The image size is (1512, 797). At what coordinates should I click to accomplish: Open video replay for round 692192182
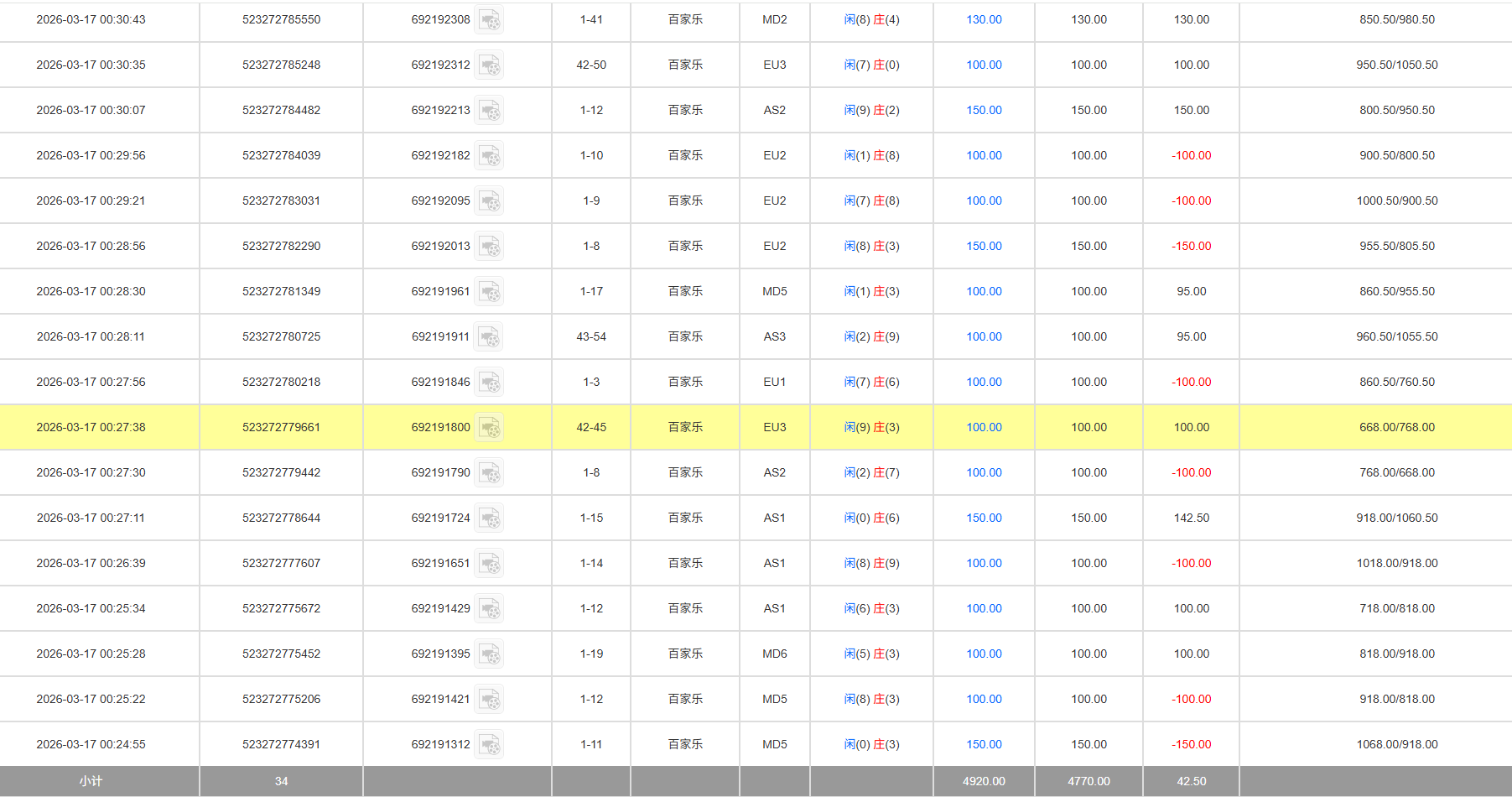489,156
